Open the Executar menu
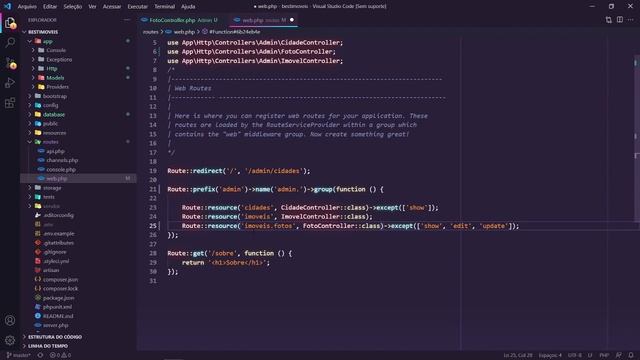 coord(138,6)
